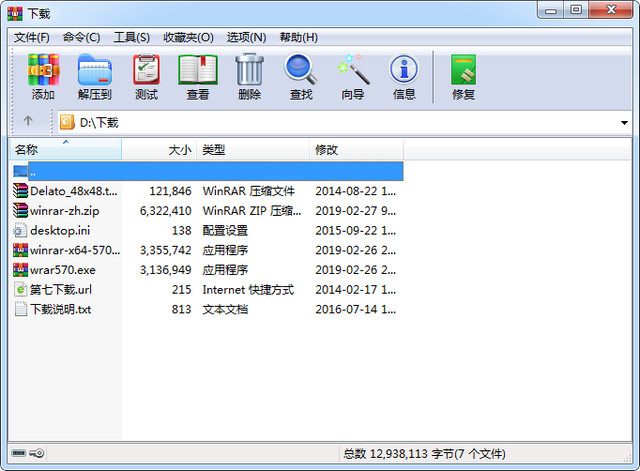
Task: Maximize the 下载 WinRAR window
Action: [576, 10]
